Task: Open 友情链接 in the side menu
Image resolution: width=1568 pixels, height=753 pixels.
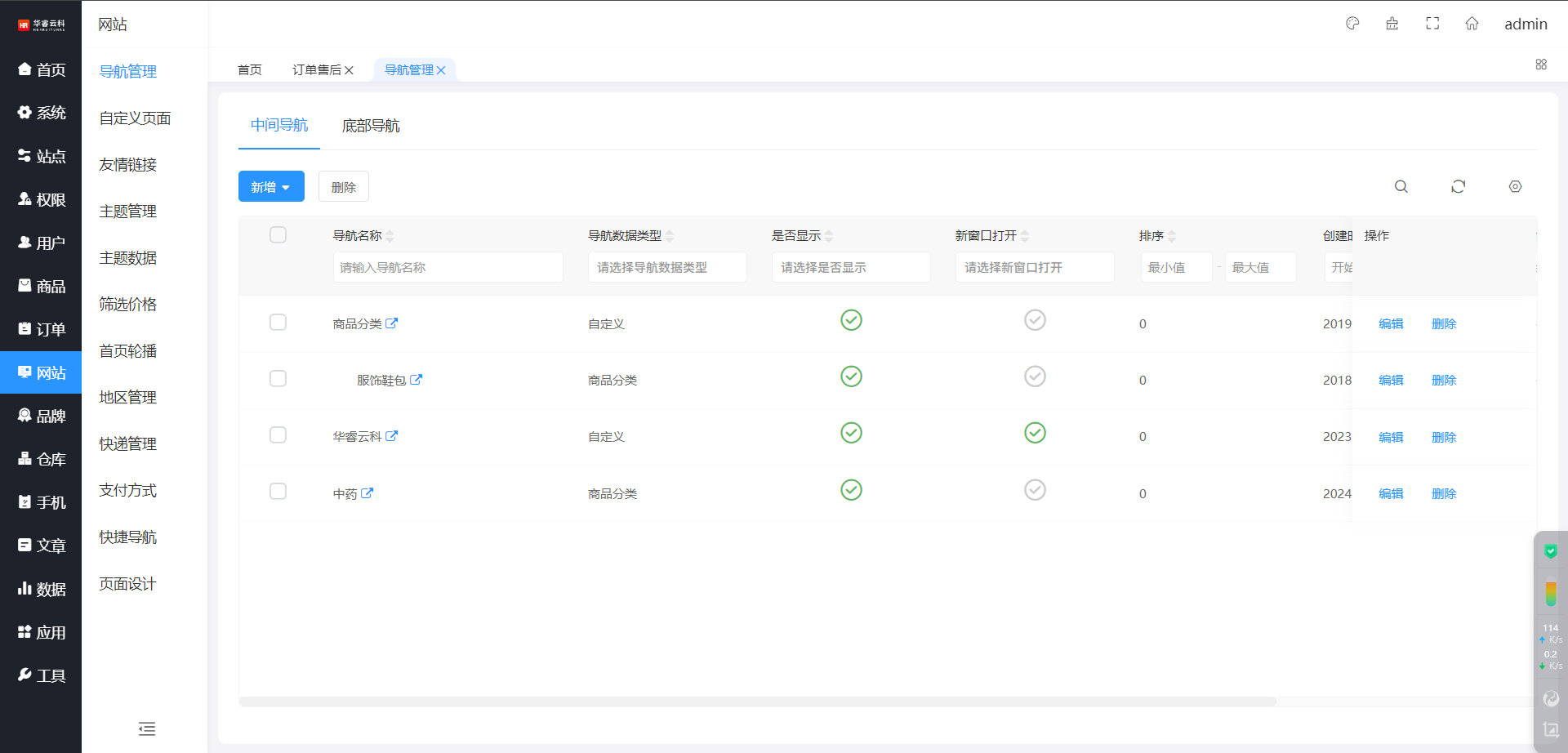Action: coord(128,165)
